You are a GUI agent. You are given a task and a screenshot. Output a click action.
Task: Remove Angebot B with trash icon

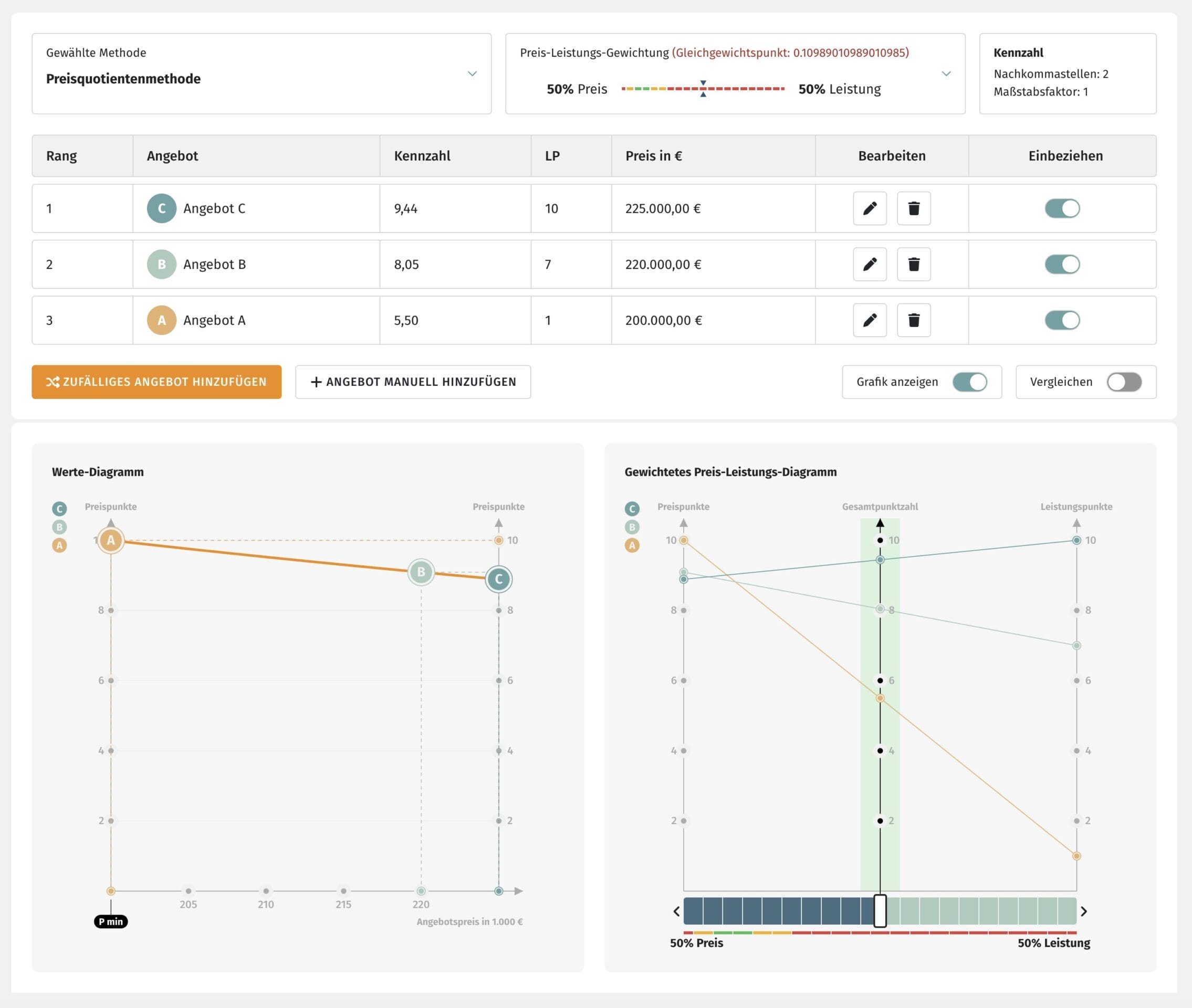(913, 265)
